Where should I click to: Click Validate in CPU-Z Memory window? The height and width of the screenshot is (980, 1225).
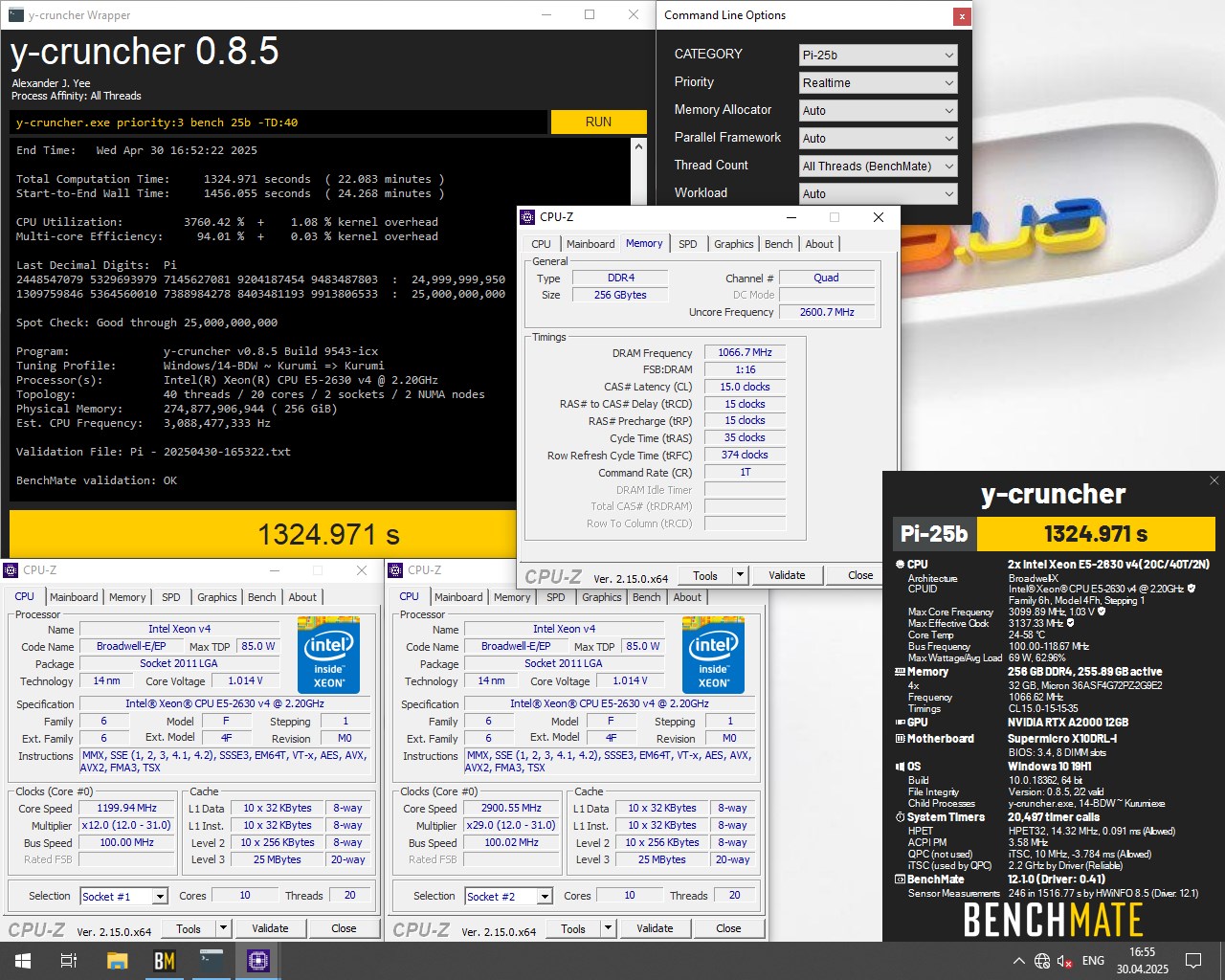(x=787, y=575)
